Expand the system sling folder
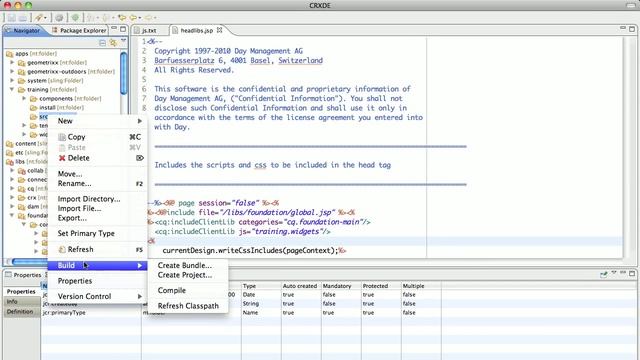Screen dimensions: 640x360 point(12,80)
